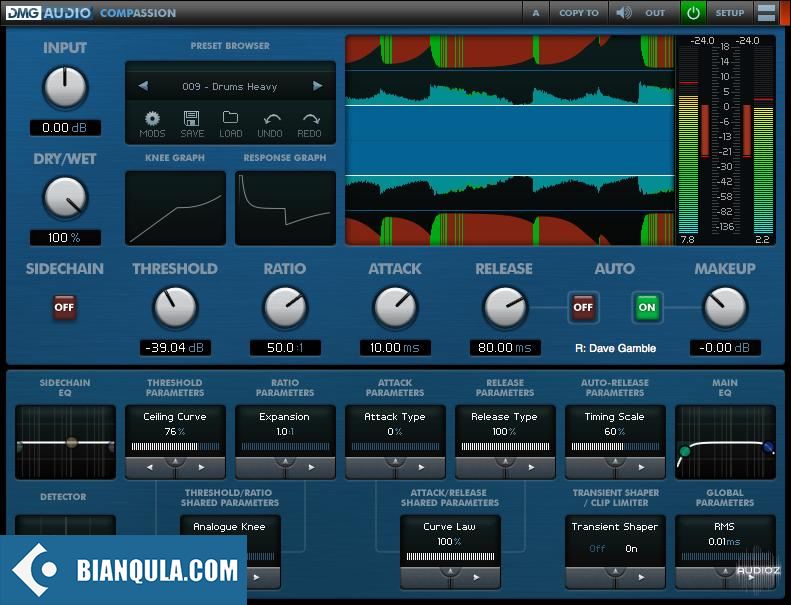This screenshot has height=605, width=791.
Task: Click the MAIN EQ blue high node
Action: tap(768, 447)
